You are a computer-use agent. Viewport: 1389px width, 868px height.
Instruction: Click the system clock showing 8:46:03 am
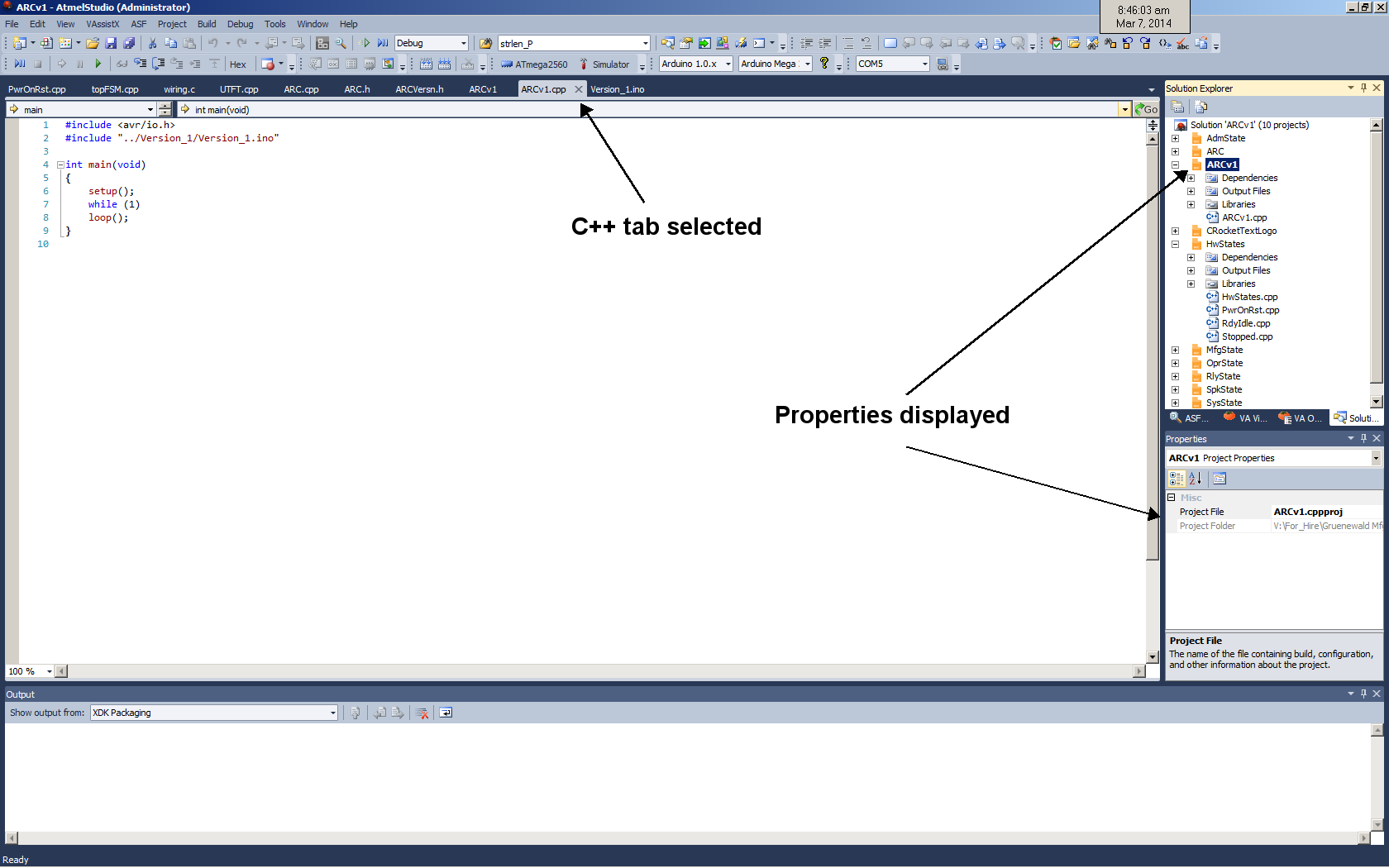coord(1143,17)
